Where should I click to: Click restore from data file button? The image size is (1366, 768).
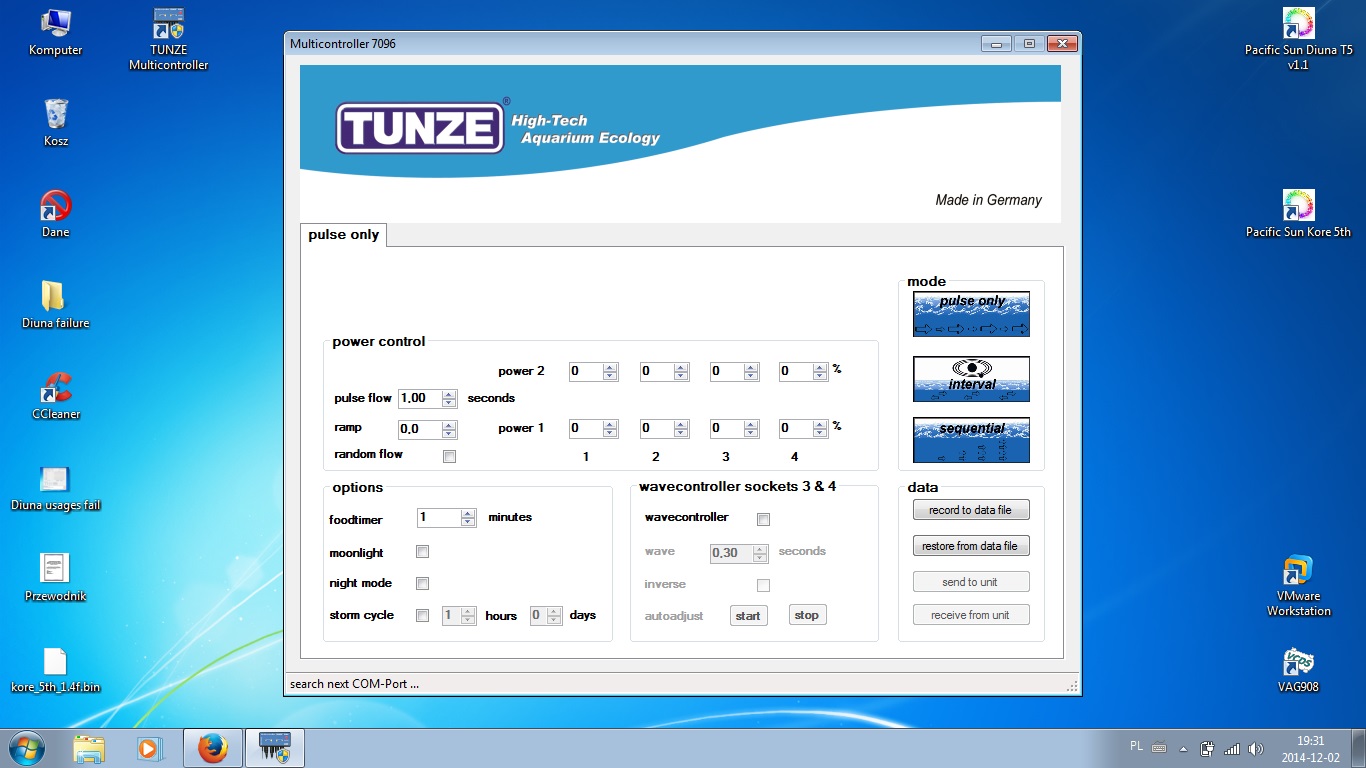970,546
